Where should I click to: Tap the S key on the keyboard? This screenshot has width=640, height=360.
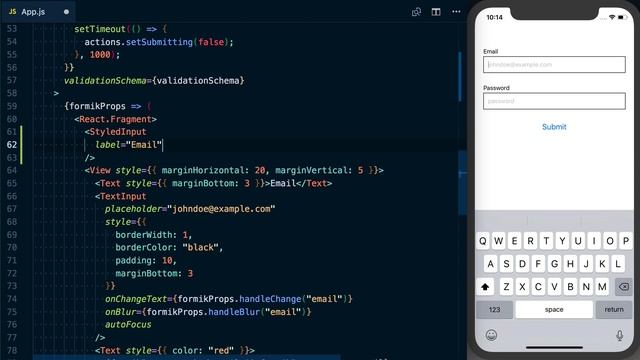506,264
